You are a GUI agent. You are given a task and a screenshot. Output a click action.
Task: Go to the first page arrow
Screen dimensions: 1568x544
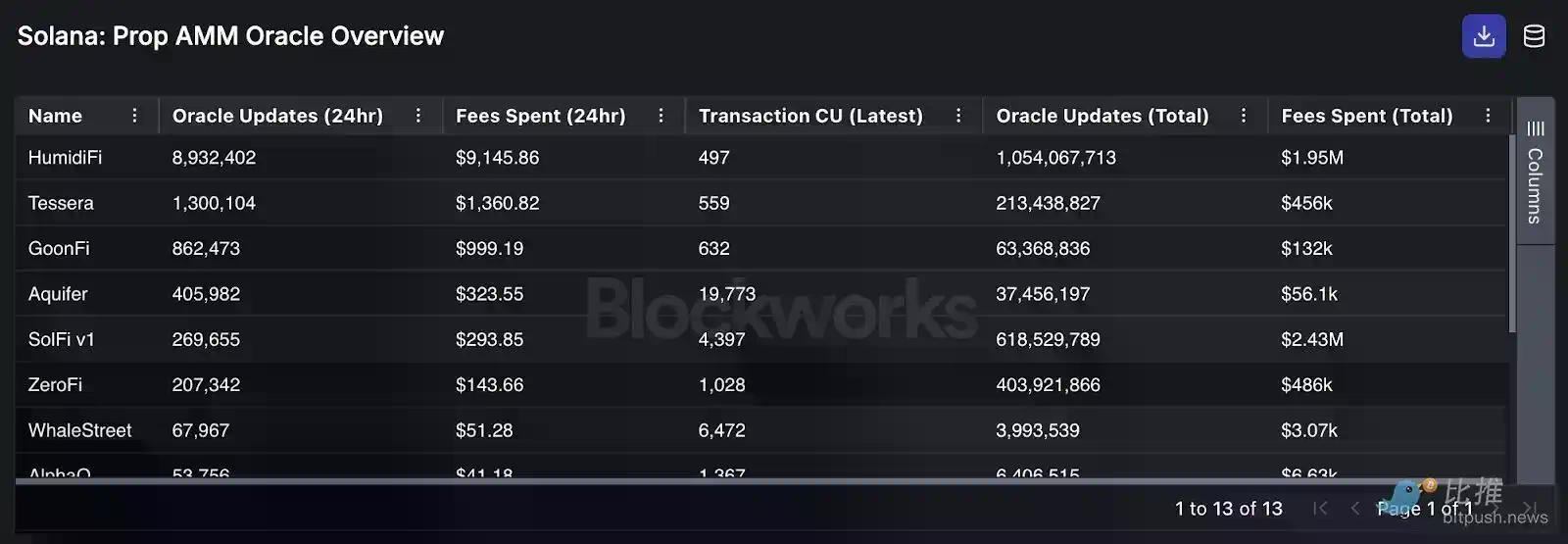[x=1320, y=508]
